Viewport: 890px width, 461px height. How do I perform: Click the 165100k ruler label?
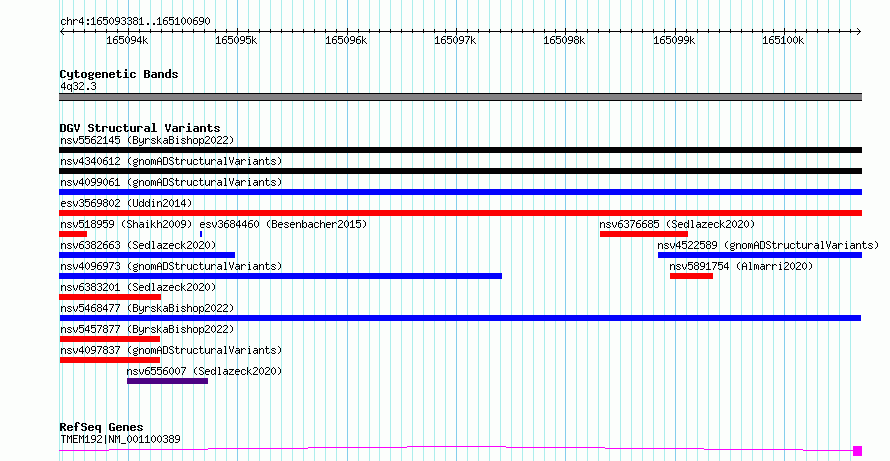coord(783,40)
